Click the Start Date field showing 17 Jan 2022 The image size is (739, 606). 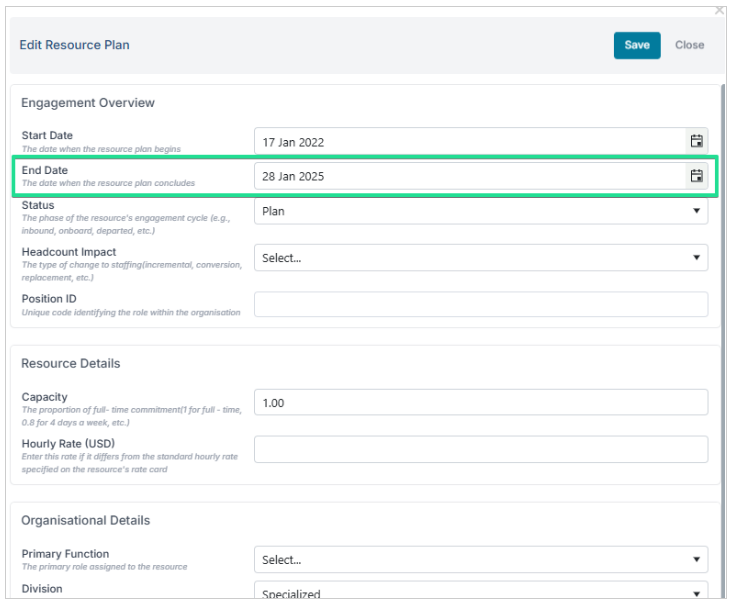[x=470, y=141]
